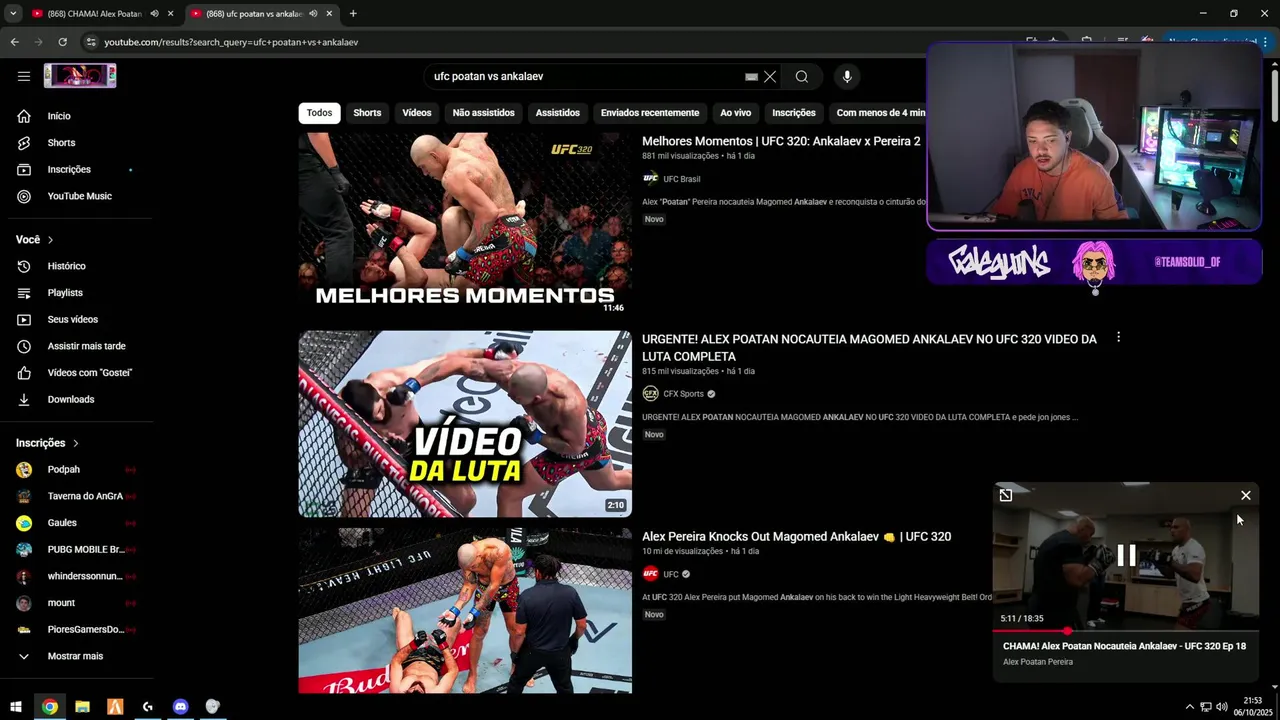Select the Não assistidos filter chip
Image resolution: width=1280 pixels, height=720 pixels.
tap(483, 113)
